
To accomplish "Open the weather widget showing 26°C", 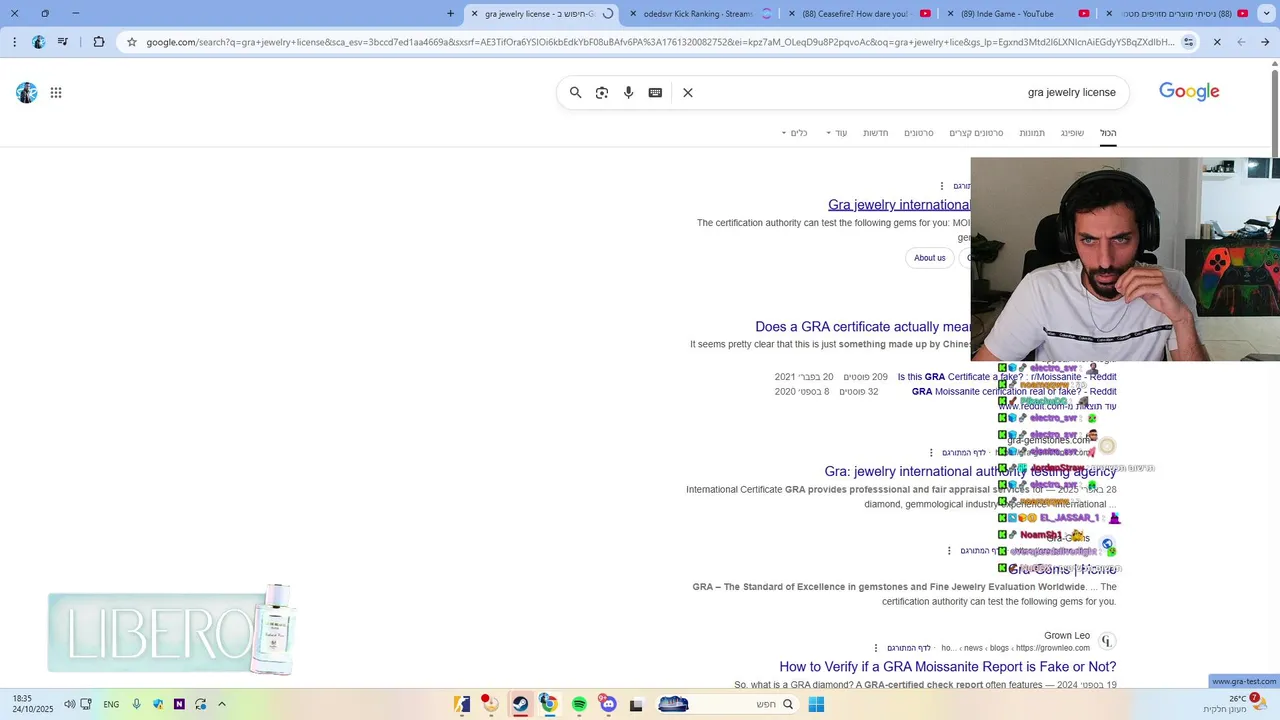I will coord(1237,704).
